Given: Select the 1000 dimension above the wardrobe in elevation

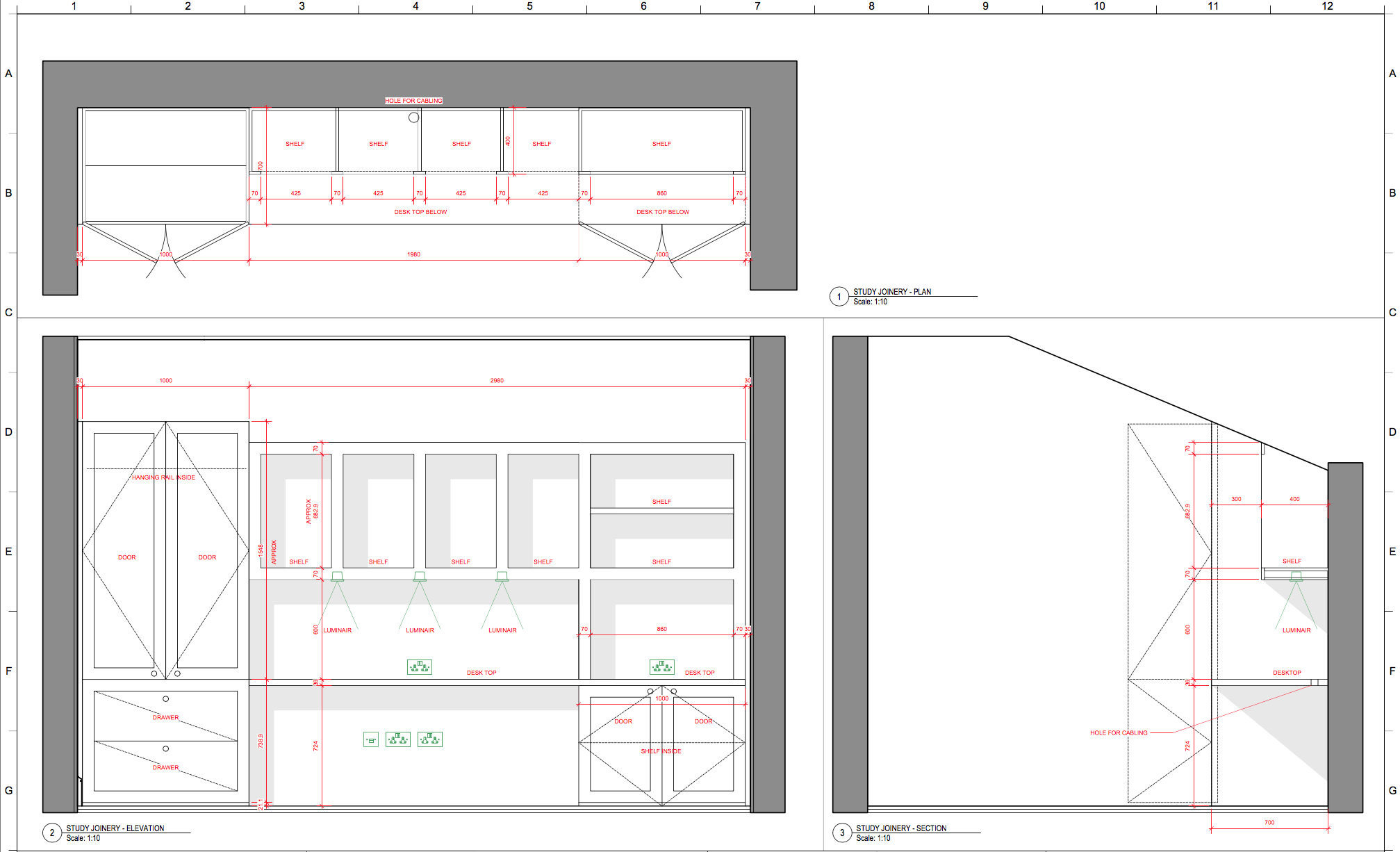Looking at the screenshot, I should click(x=165, y=381).
